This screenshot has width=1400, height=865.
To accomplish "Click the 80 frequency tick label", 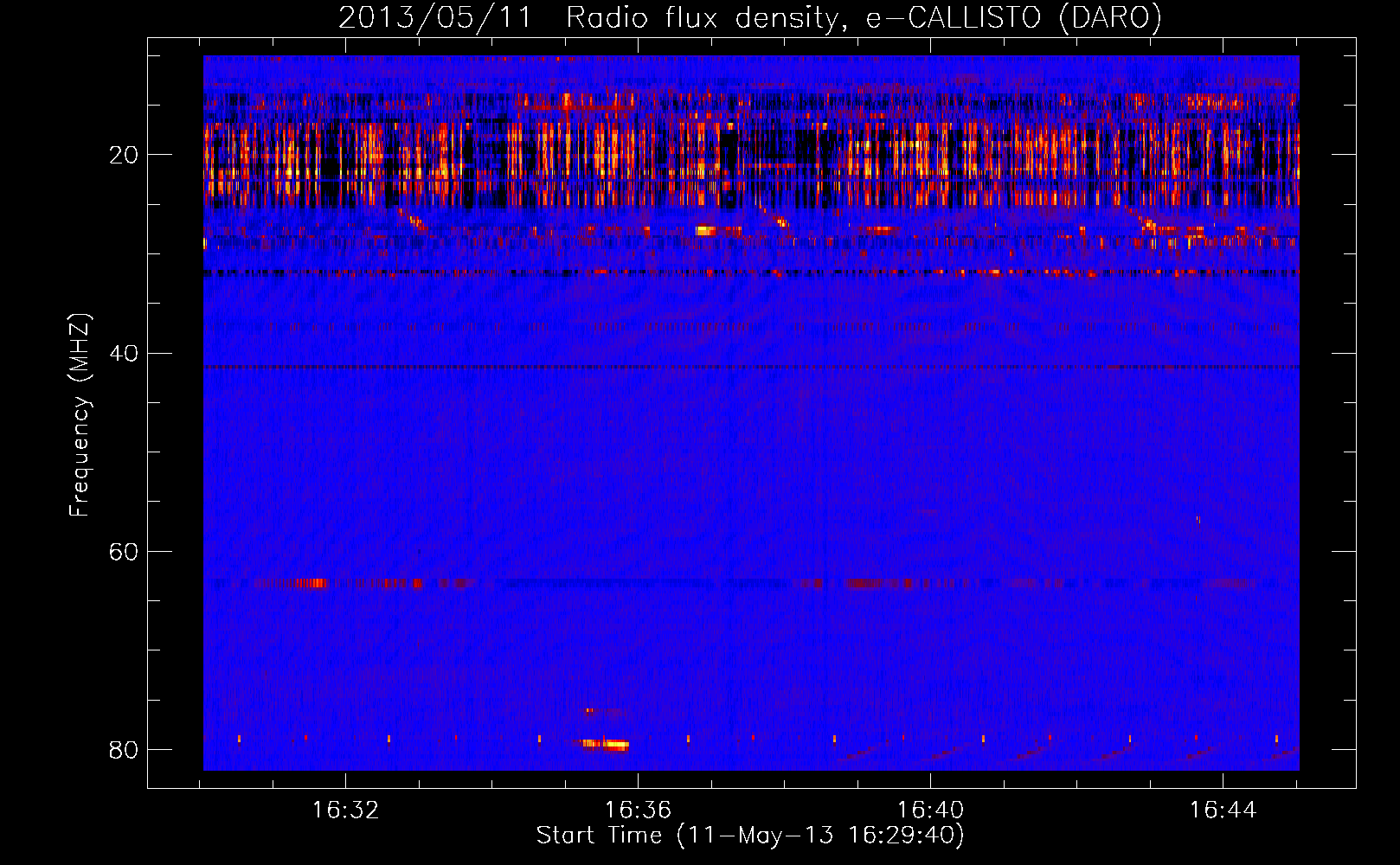I will (x=123, y=750).
